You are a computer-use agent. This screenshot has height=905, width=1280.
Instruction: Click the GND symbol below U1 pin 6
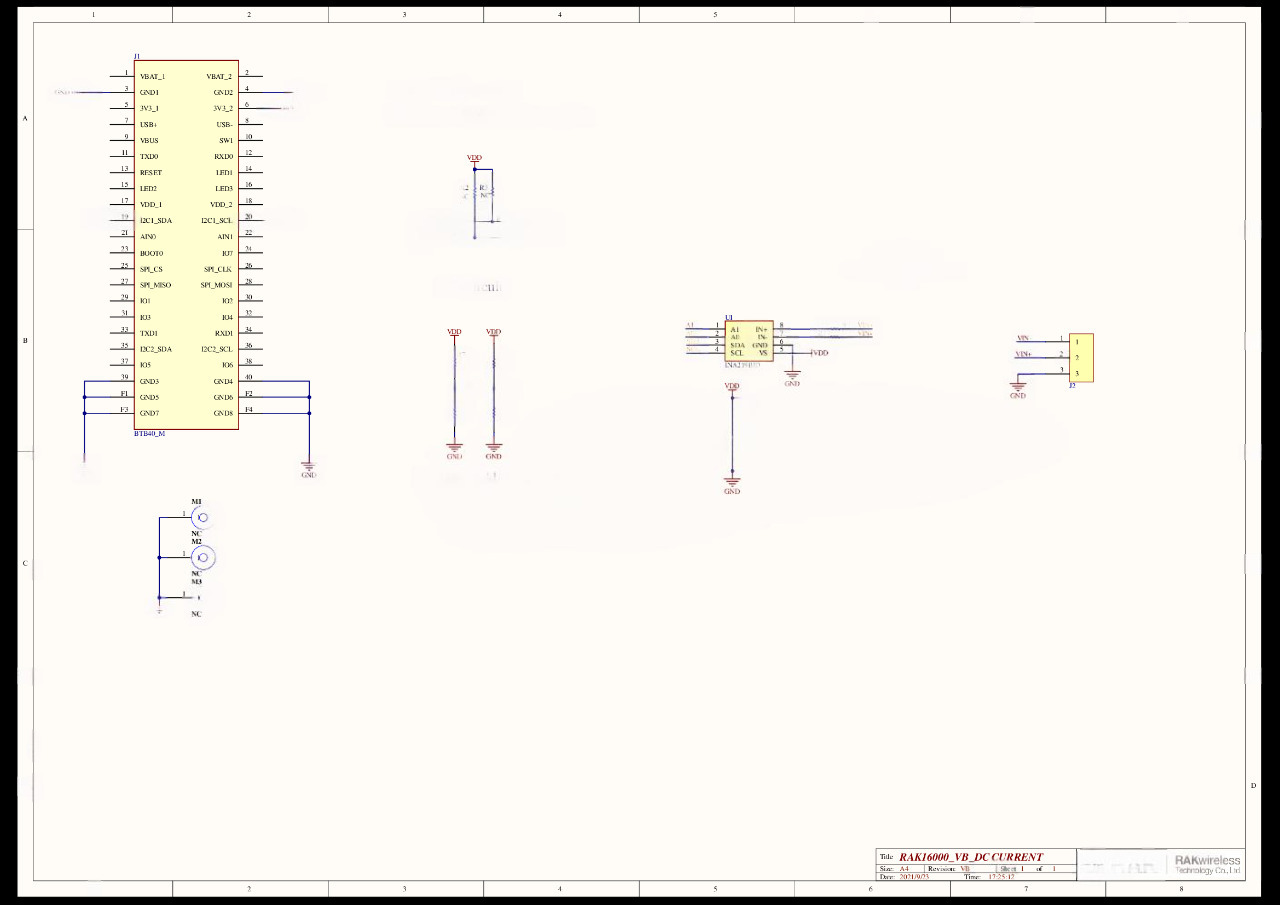coord(792,378)
